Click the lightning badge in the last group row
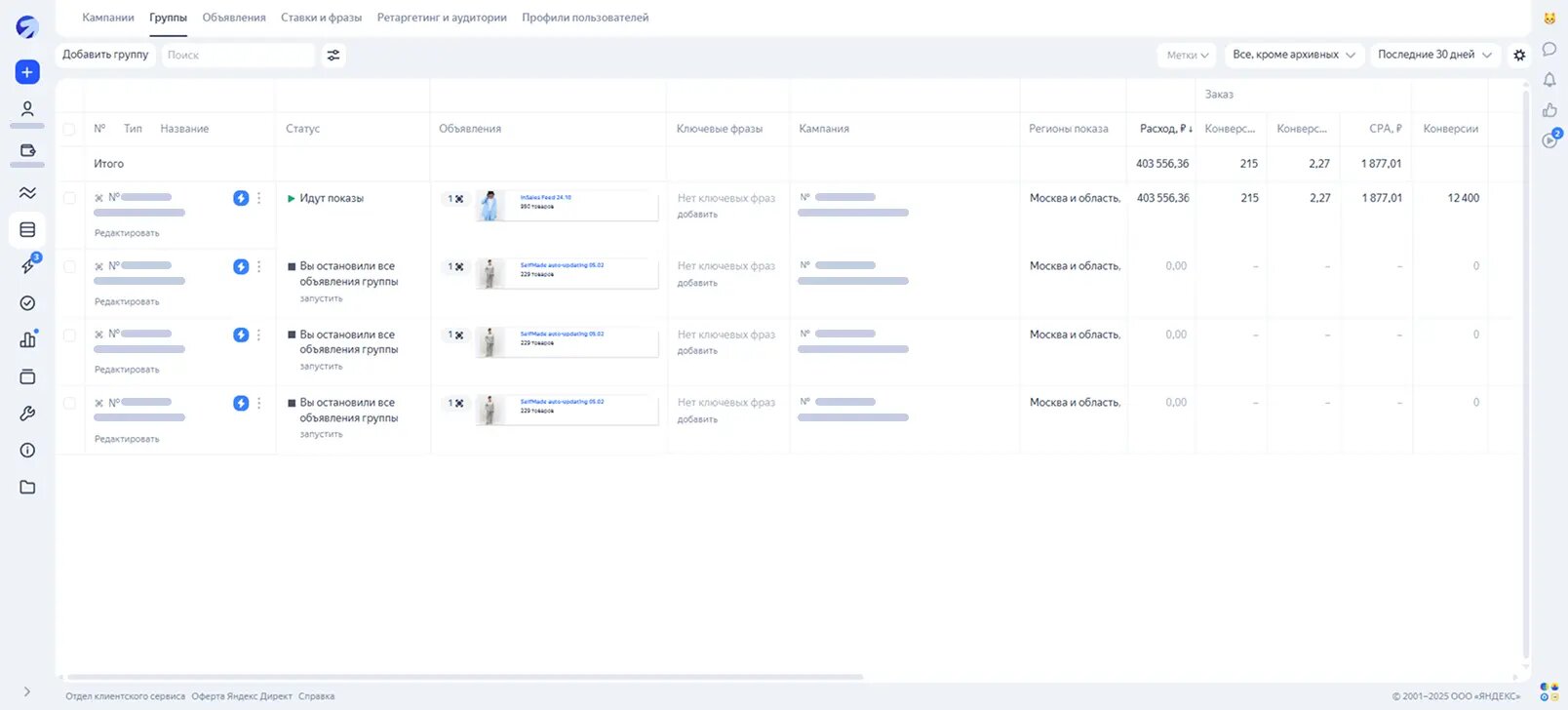1568x710 pixels. tap(241, 403)
